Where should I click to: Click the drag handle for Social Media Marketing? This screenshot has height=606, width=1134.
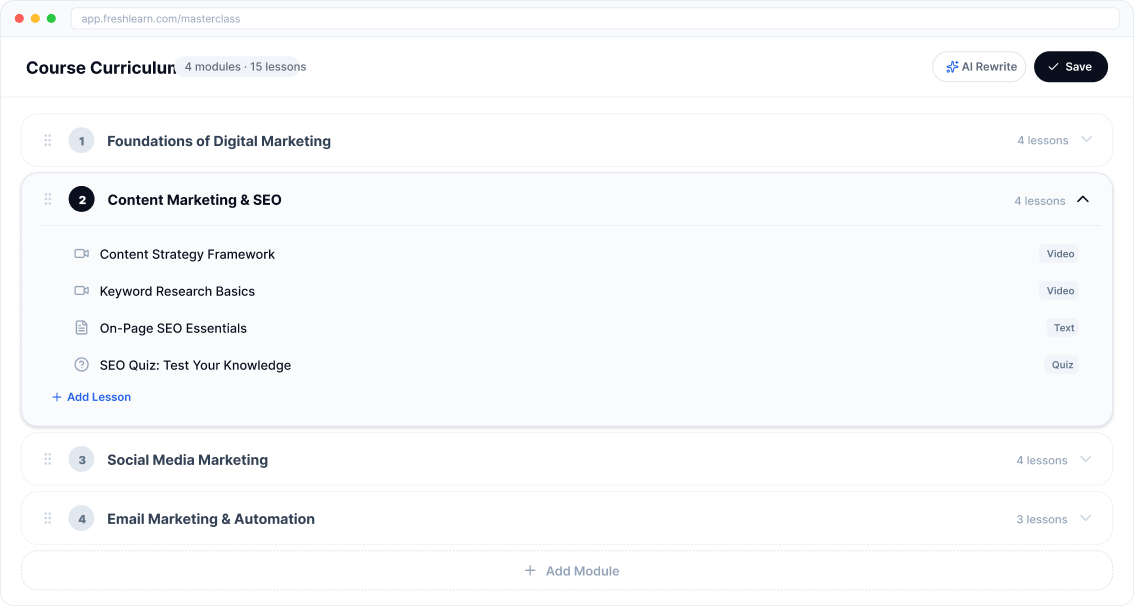(47, 459)
